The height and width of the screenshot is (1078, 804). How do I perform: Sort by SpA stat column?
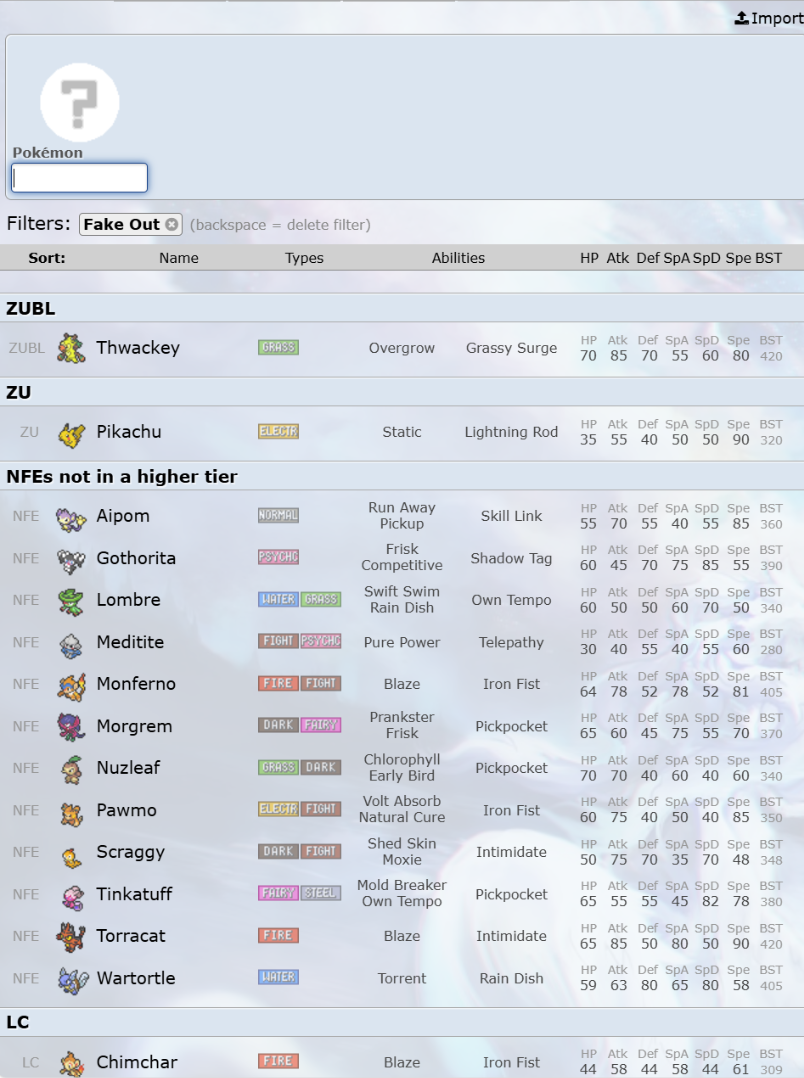677,258
